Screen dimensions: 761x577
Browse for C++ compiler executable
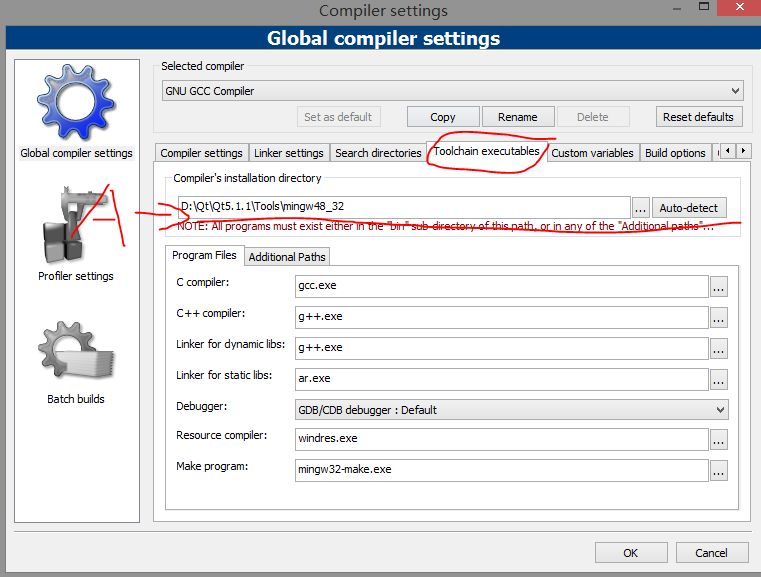pos(718,318)
